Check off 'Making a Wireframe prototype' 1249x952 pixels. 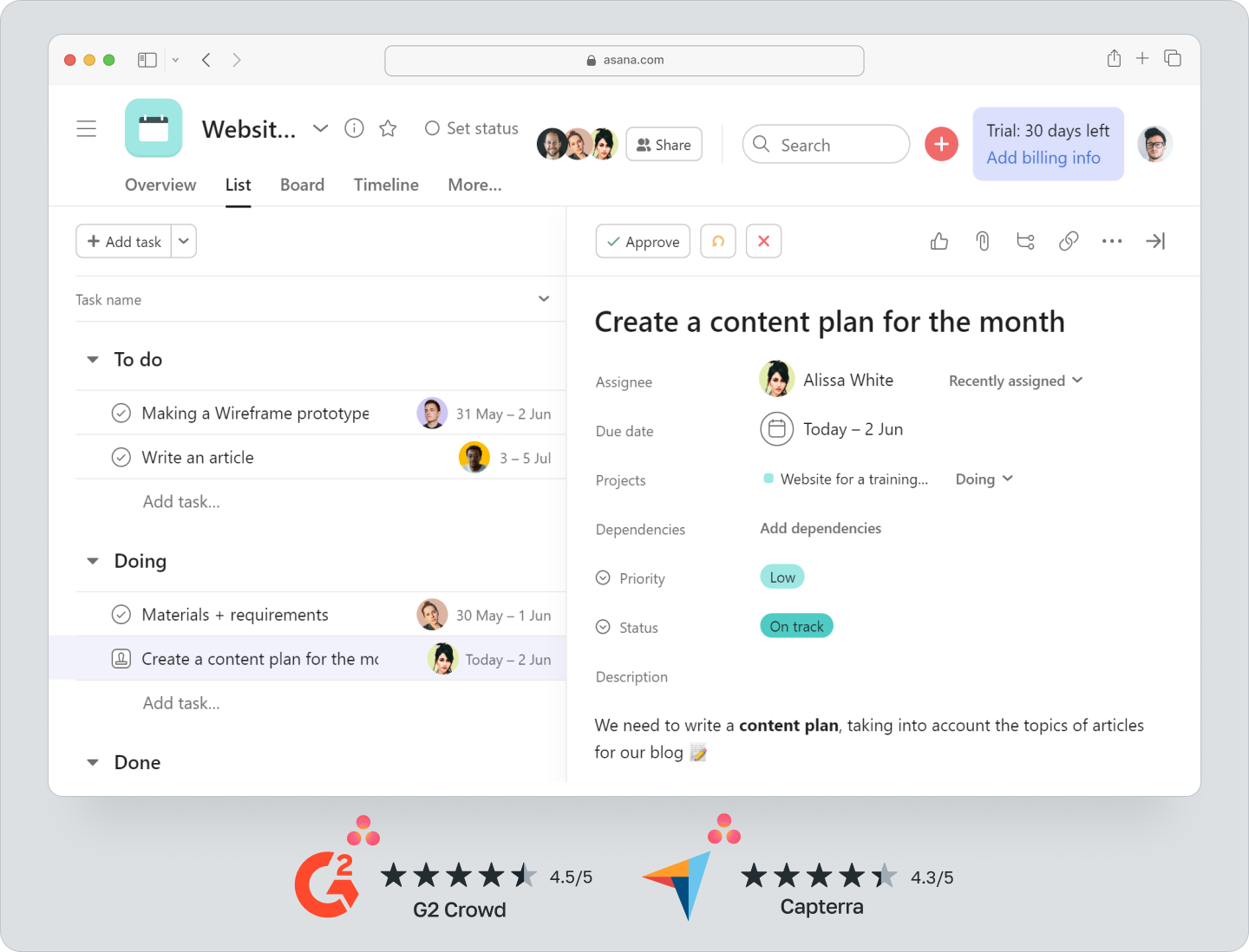(121, 413)
